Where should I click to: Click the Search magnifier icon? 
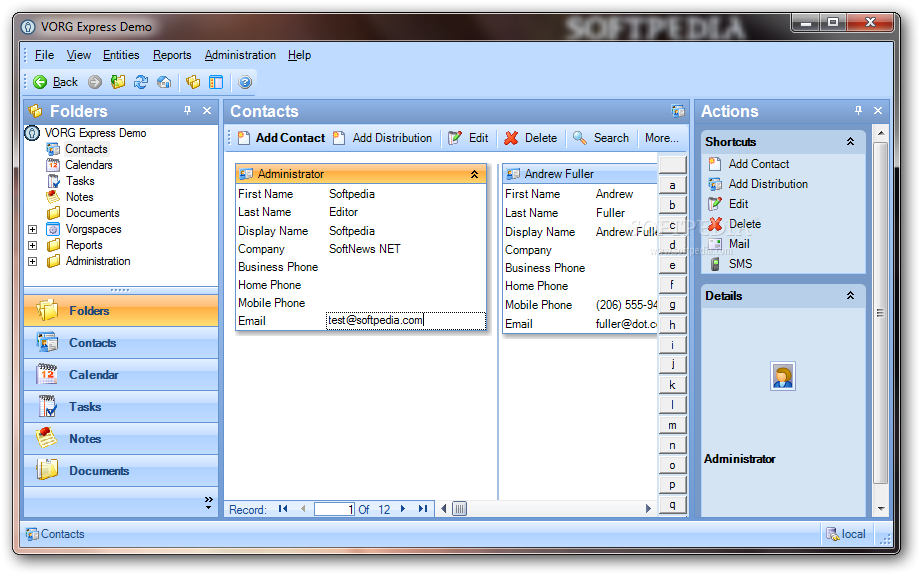(x=580, y=138)
